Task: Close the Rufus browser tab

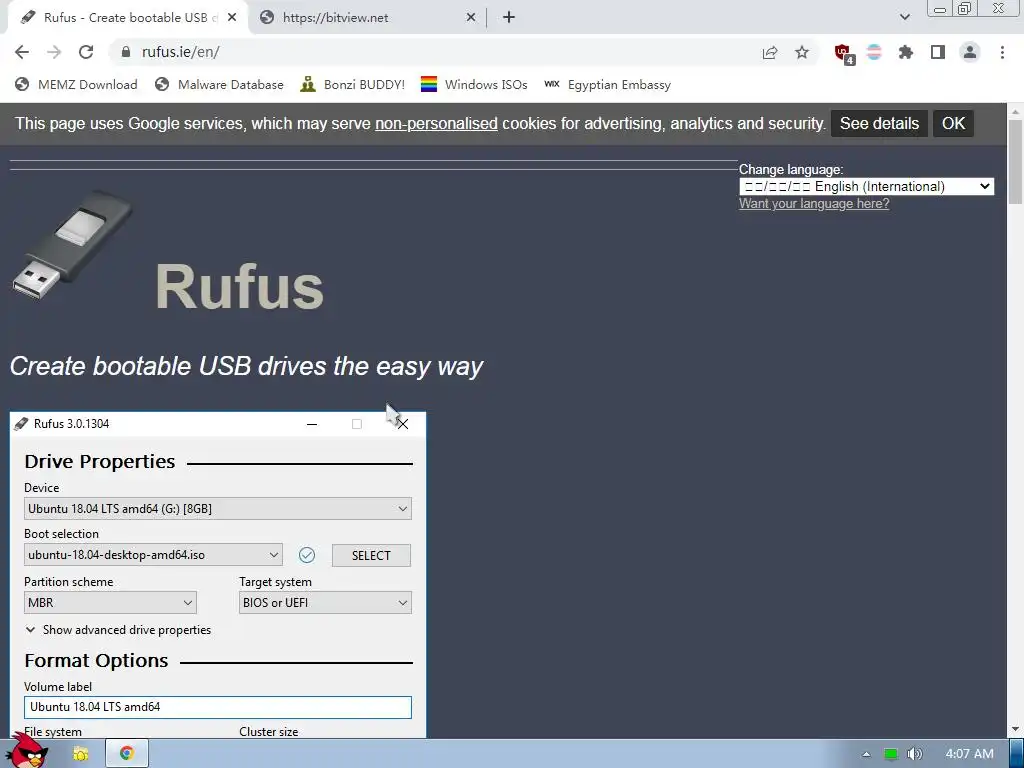Action: coord(232,18)
